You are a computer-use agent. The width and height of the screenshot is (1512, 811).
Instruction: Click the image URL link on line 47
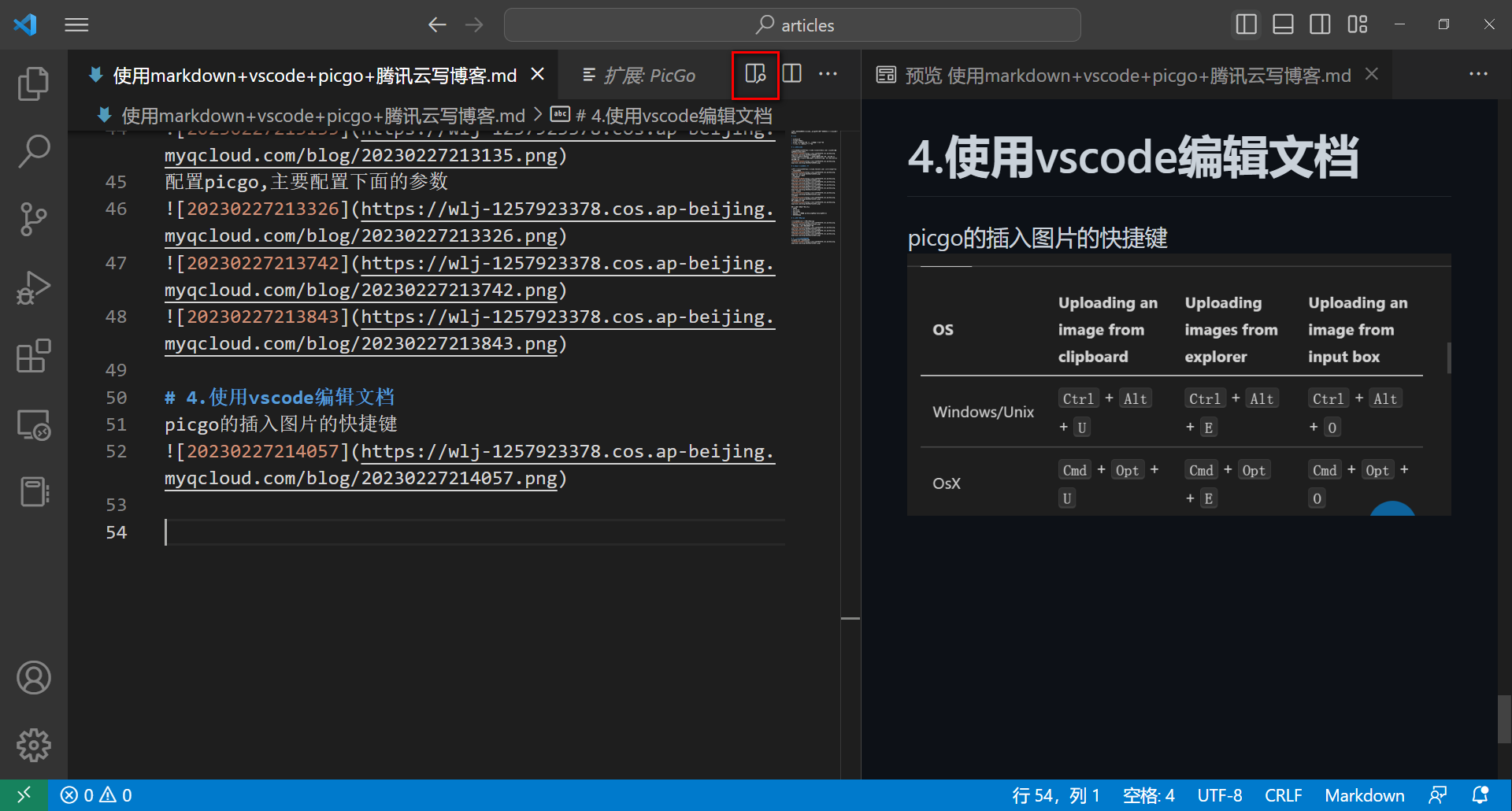click(567, 264)
